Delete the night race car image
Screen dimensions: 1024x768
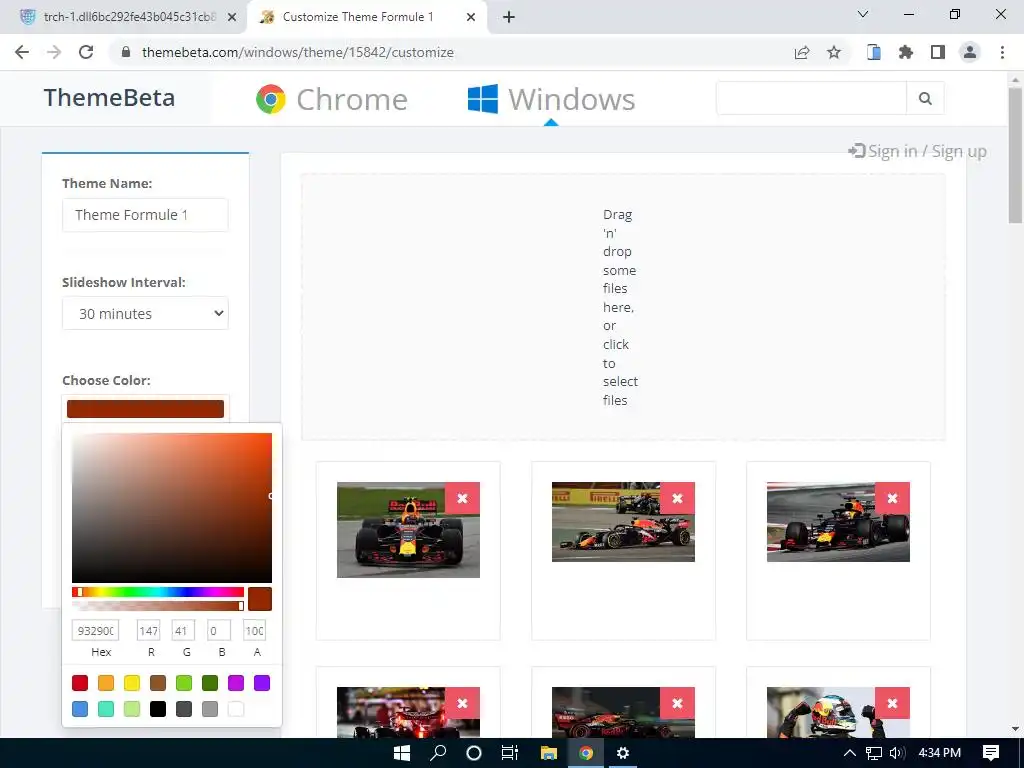coord(462,703)
